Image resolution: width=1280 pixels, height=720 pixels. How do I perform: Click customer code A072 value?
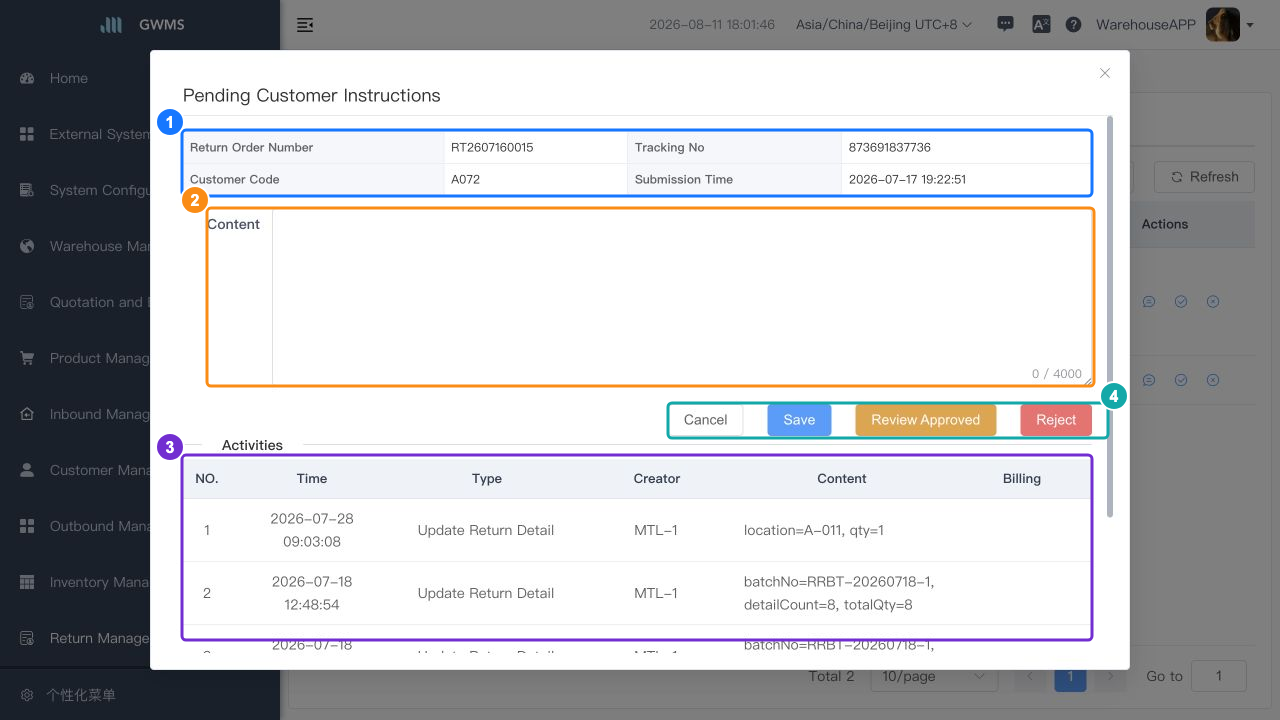tap(465, 179)
